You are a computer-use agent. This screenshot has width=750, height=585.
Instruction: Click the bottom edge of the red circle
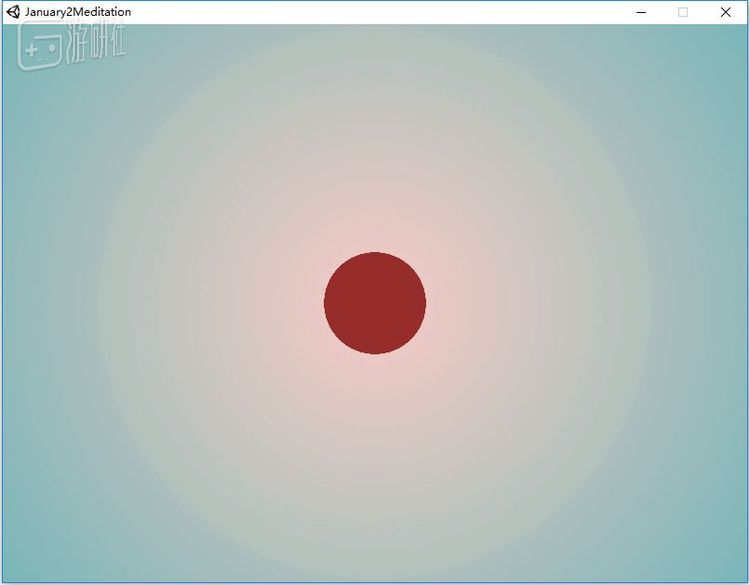pos(375,351)
